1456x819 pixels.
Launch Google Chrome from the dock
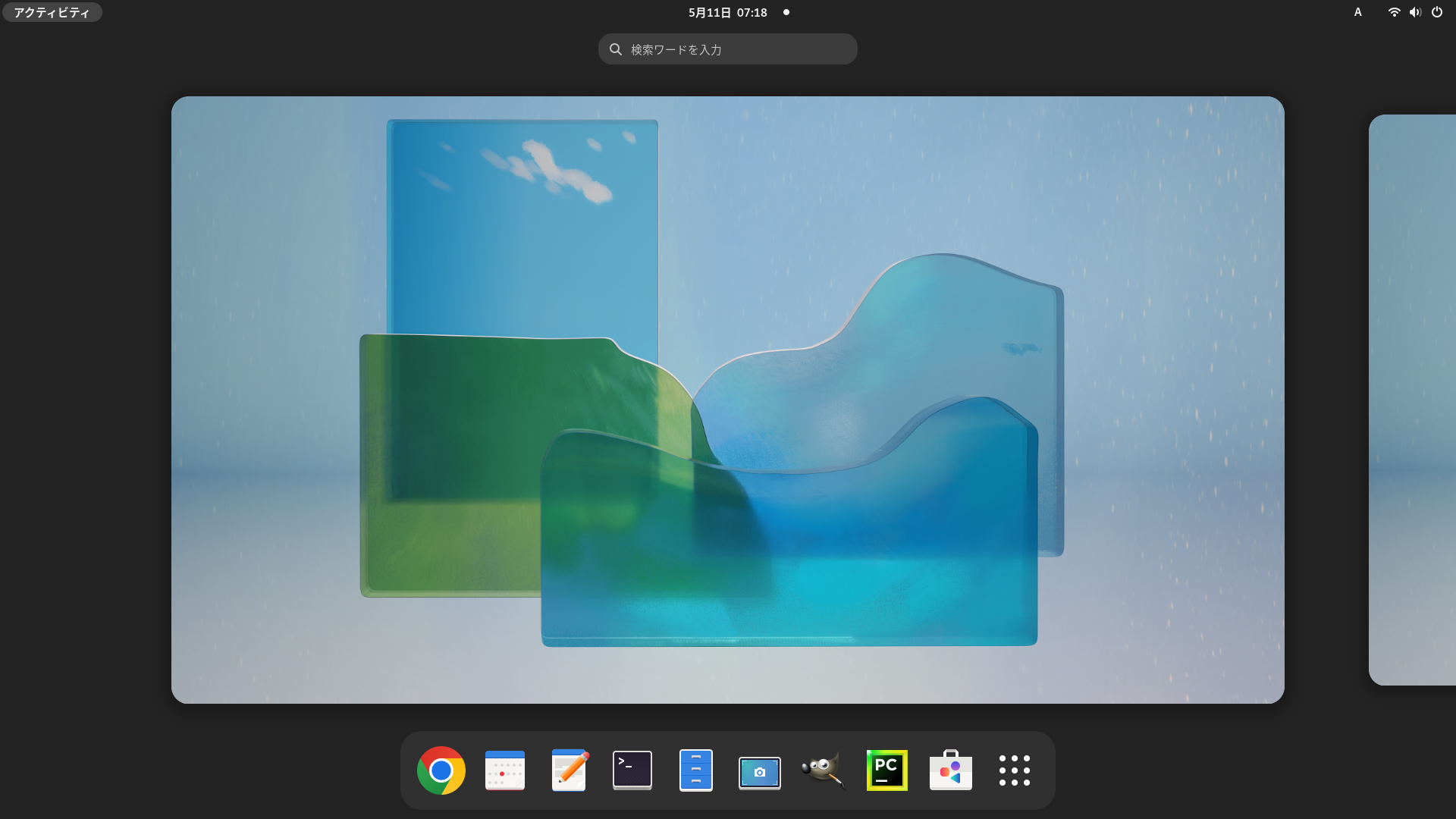[x=441, y=770]
